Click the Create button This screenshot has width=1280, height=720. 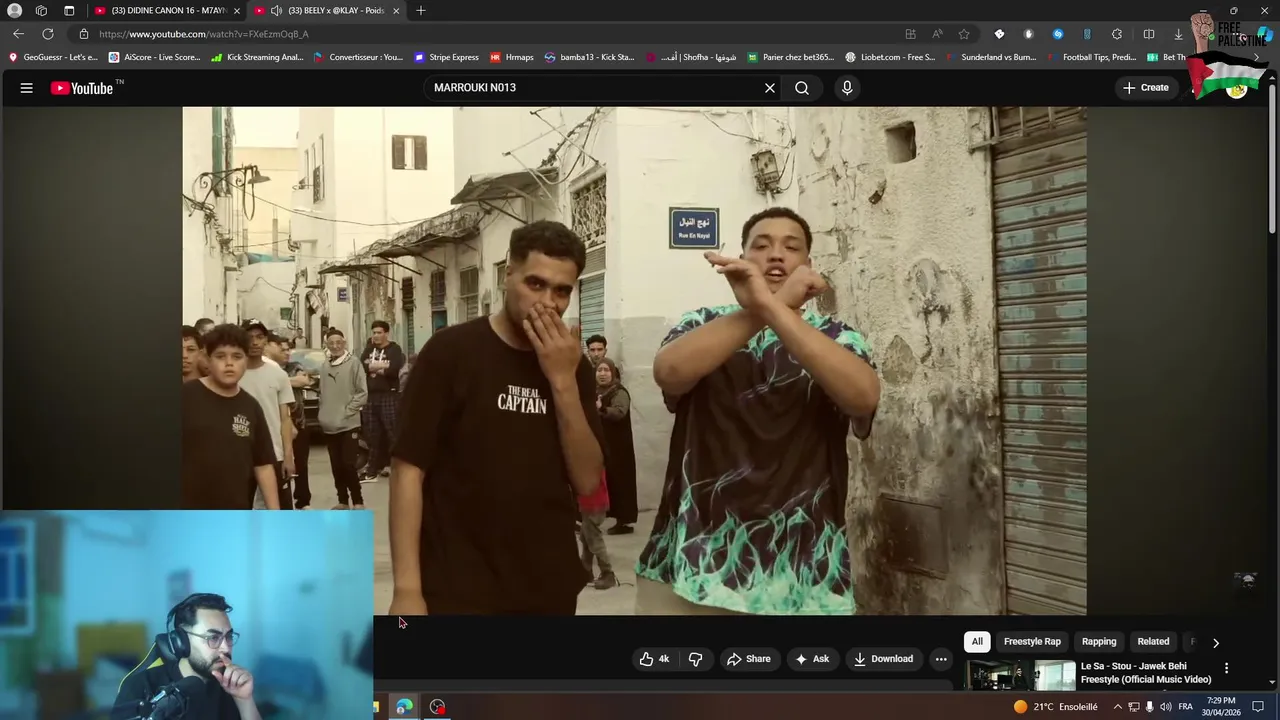(1146, 88)
